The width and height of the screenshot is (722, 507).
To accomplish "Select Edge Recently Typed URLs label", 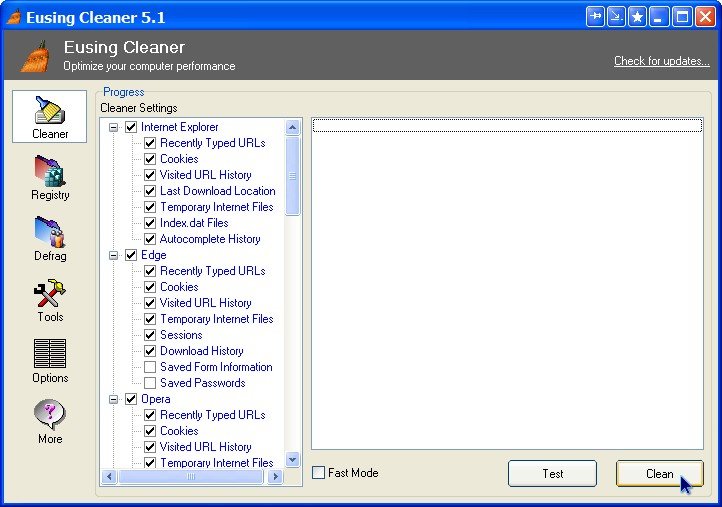I will (x=213, y=271).
